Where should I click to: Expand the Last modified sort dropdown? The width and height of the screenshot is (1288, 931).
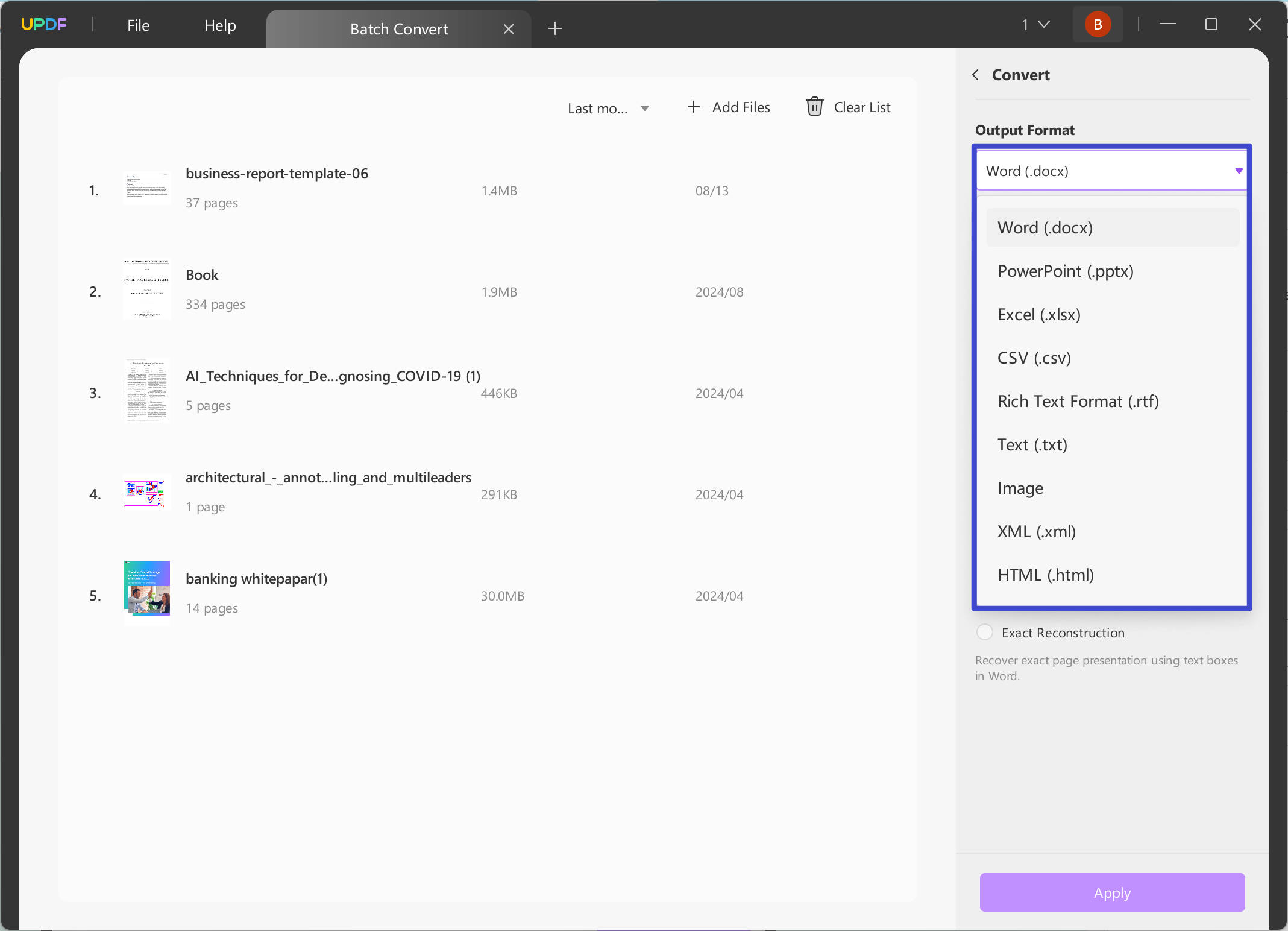click(609, 109)
